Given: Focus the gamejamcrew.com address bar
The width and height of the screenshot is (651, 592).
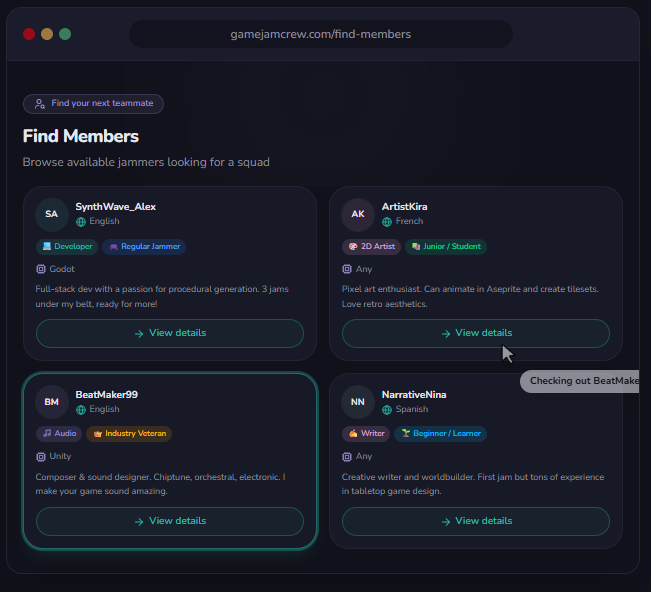Looking at the screenshot, I should pyautogui.click(x=320, y=34).
